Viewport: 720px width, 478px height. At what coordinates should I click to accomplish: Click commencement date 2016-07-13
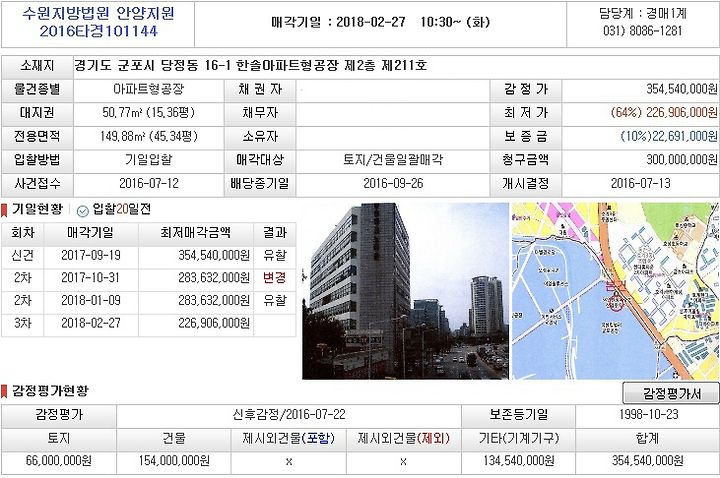641,184
